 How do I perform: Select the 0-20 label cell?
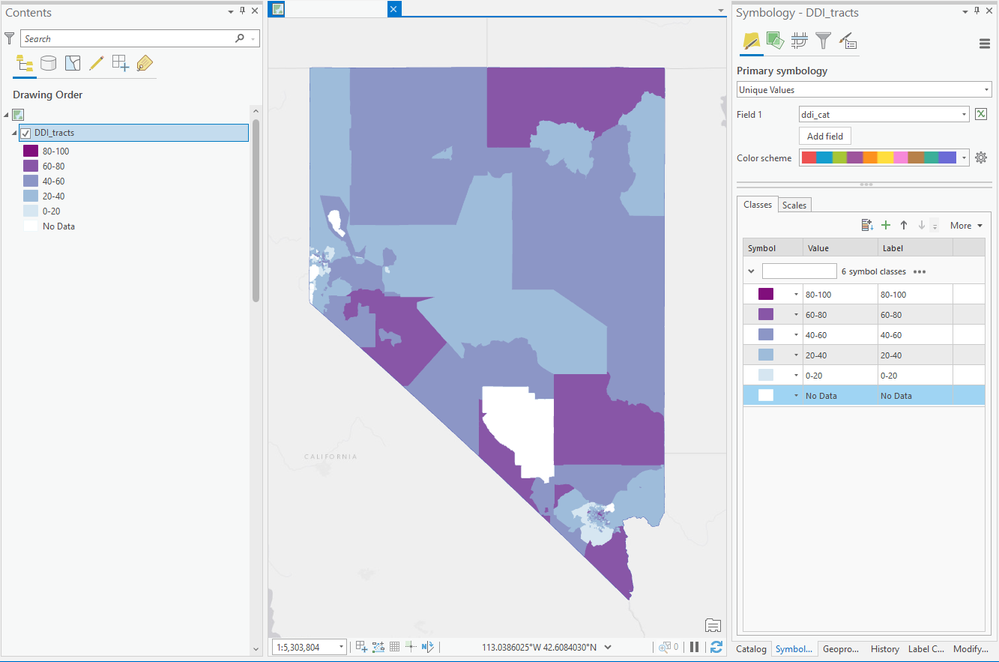coord(915,375)
